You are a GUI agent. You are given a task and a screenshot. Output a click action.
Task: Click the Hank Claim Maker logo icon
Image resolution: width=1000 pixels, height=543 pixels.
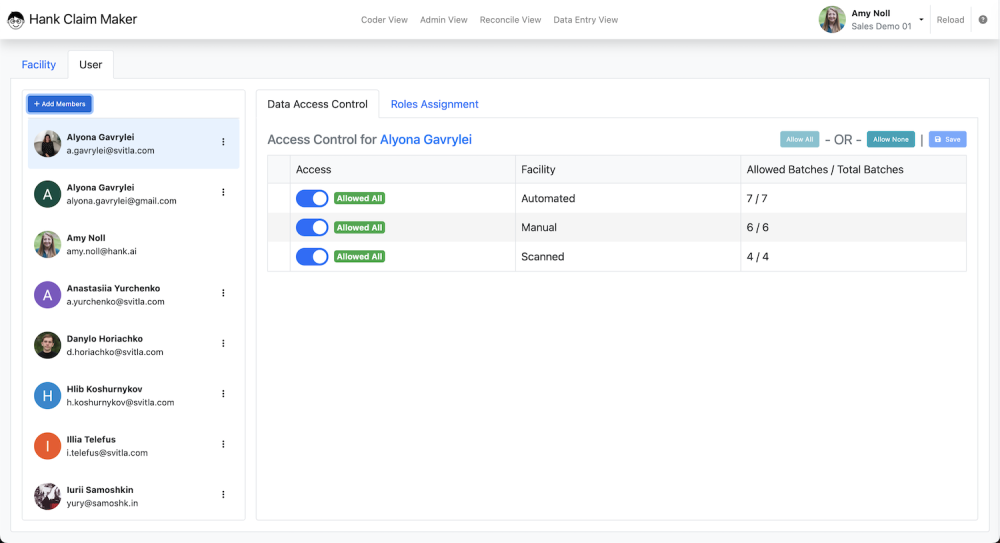tap(16, 20)
